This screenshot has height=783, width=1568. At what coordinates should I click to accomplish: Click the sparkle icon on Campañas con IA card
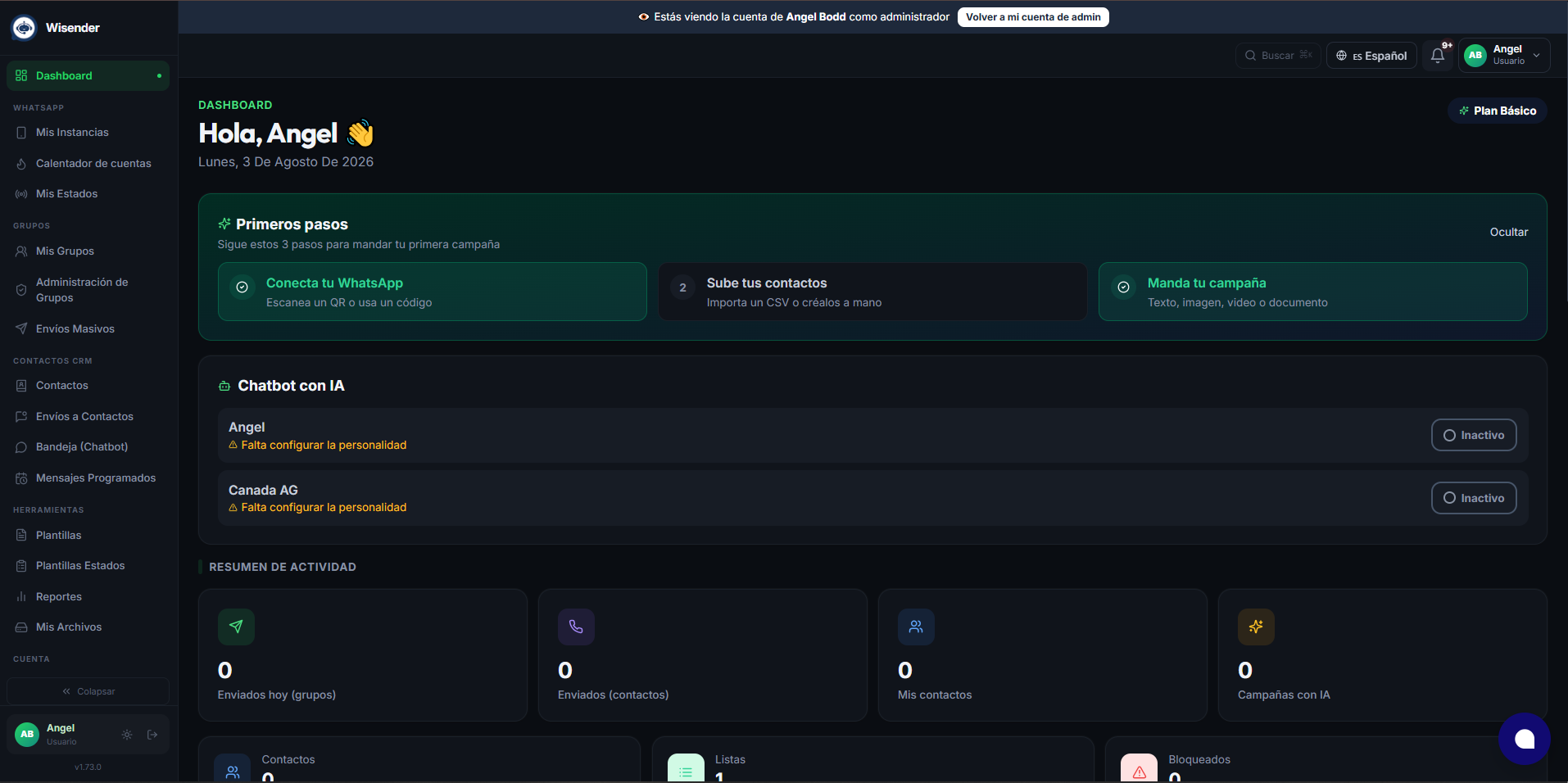(1256, 627)
